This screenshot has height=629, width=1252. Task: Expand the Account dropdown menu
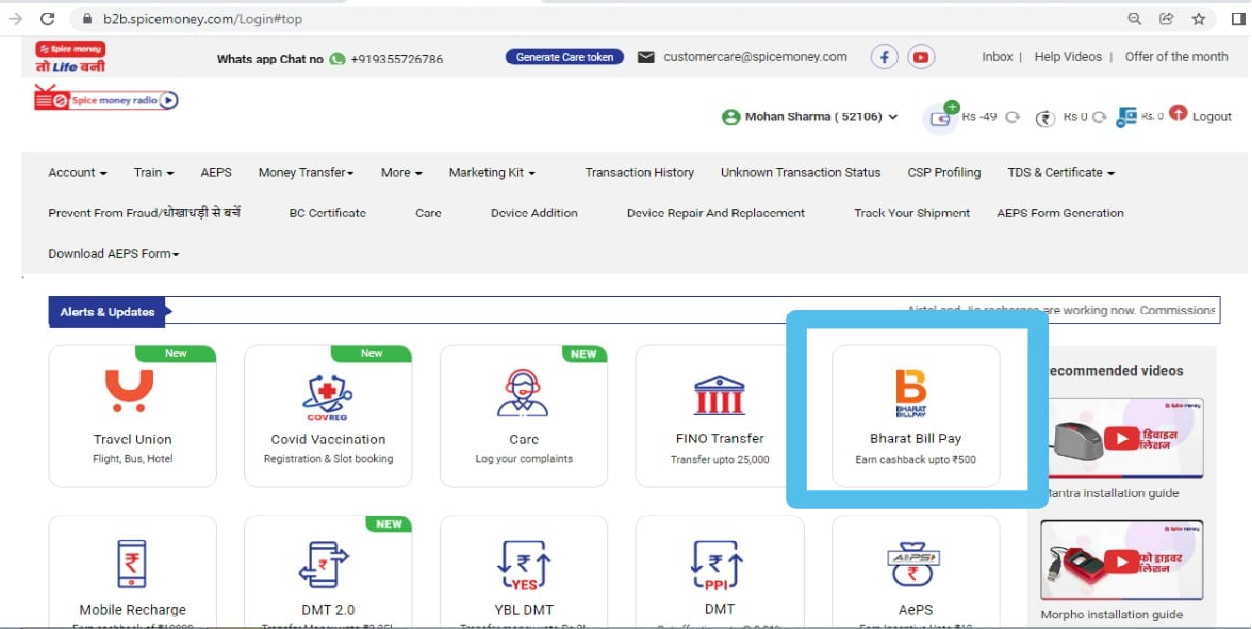pos(77,172)
